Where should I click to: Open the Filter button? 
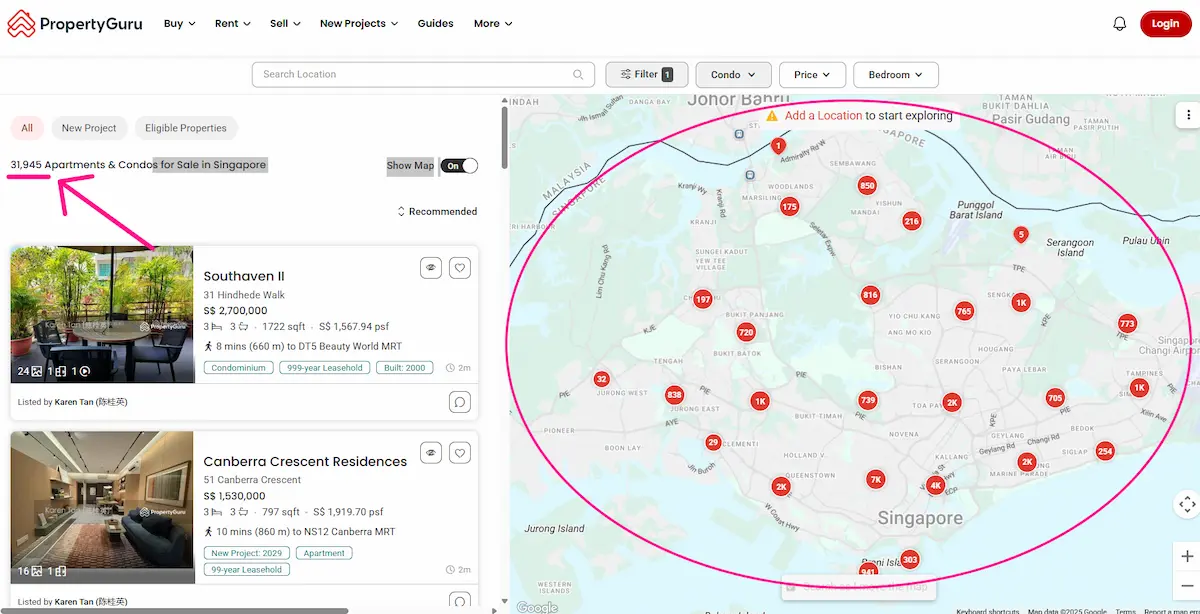click(646, 75)
